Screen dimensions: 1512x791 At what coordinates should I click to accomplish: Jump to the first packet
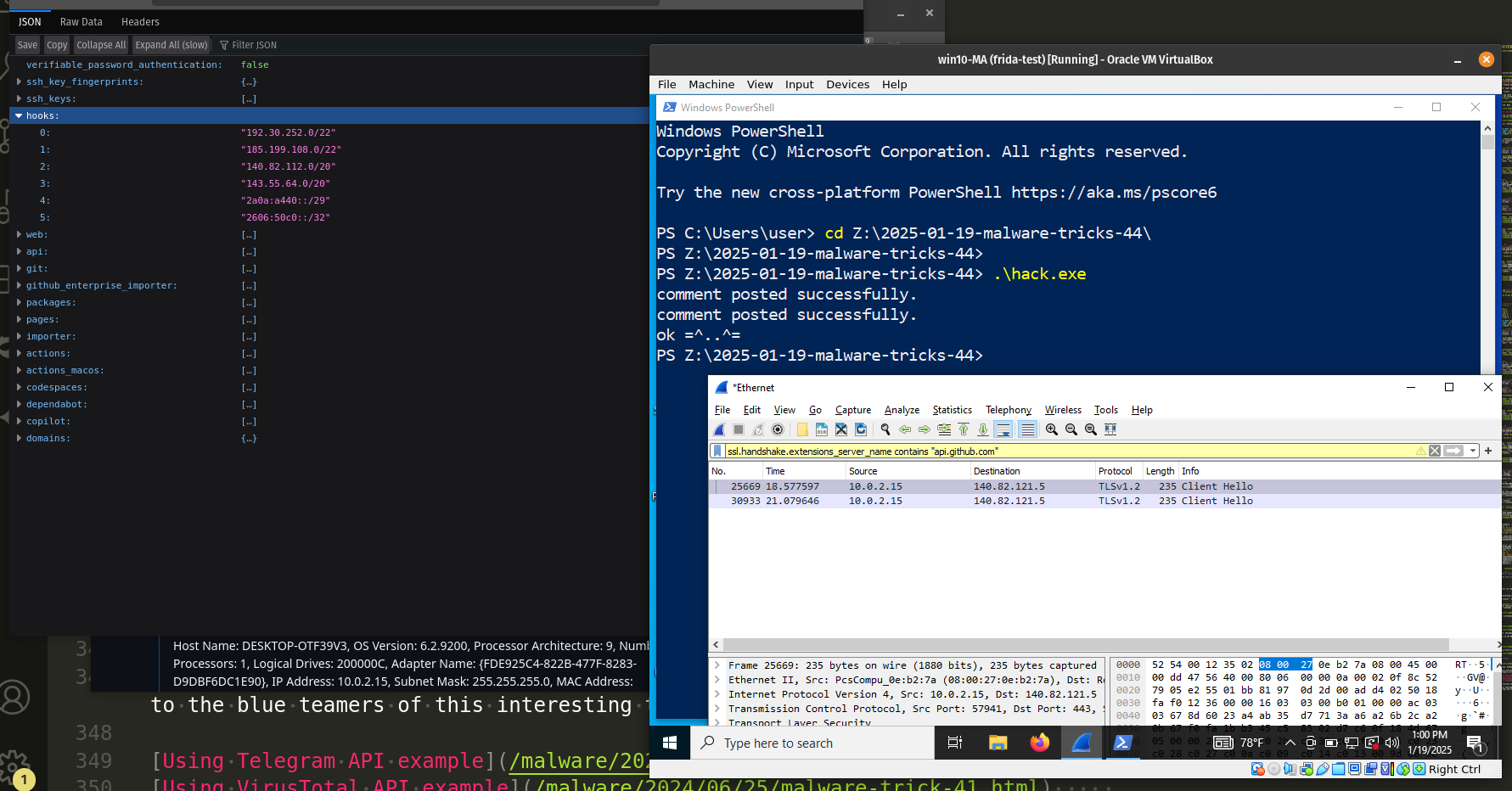click(964, 429)
